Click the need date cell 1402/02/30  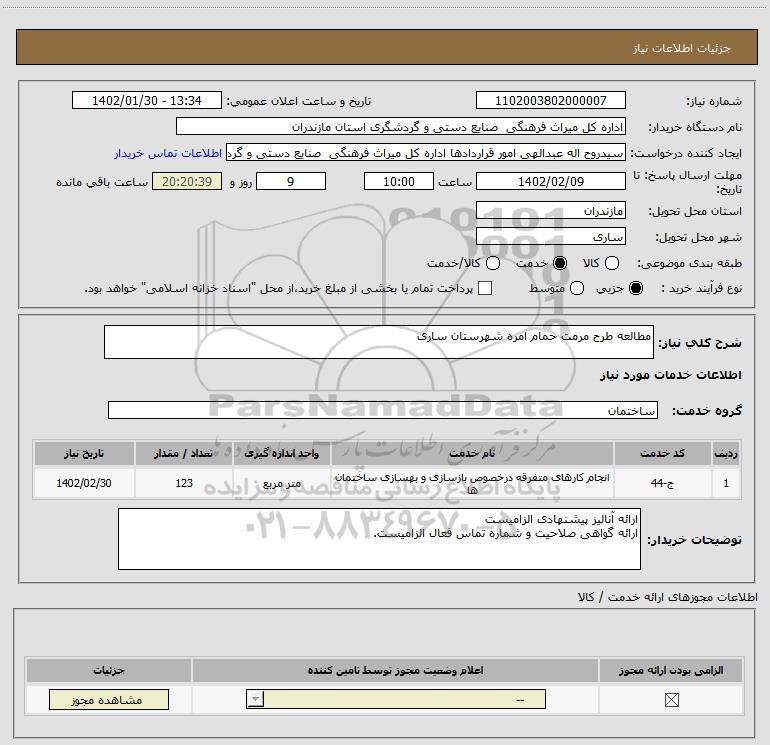[84, 483]
